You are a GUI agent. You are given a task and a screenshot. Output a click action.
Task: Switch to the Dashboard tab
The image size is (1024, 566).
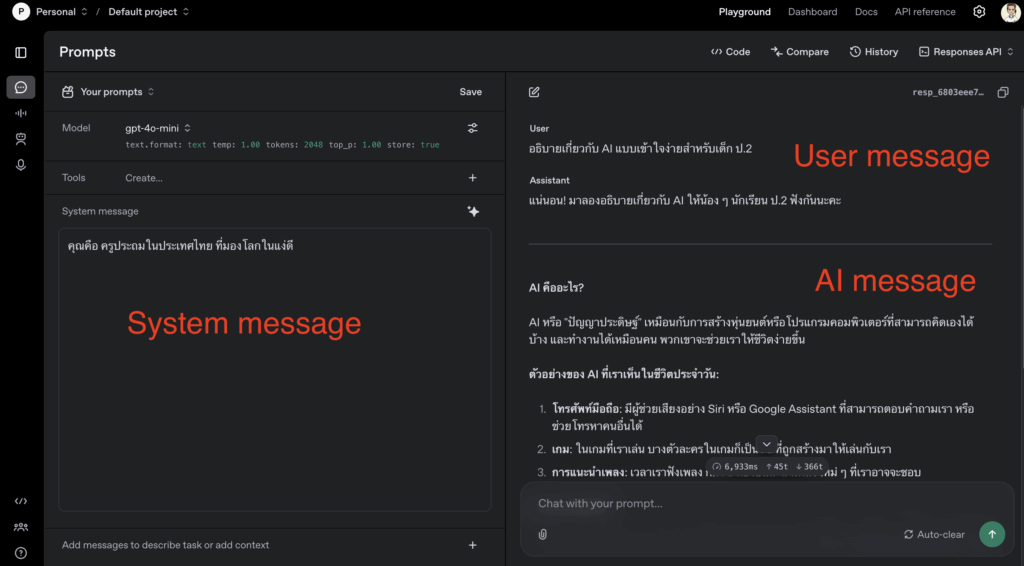coord(812,12)
